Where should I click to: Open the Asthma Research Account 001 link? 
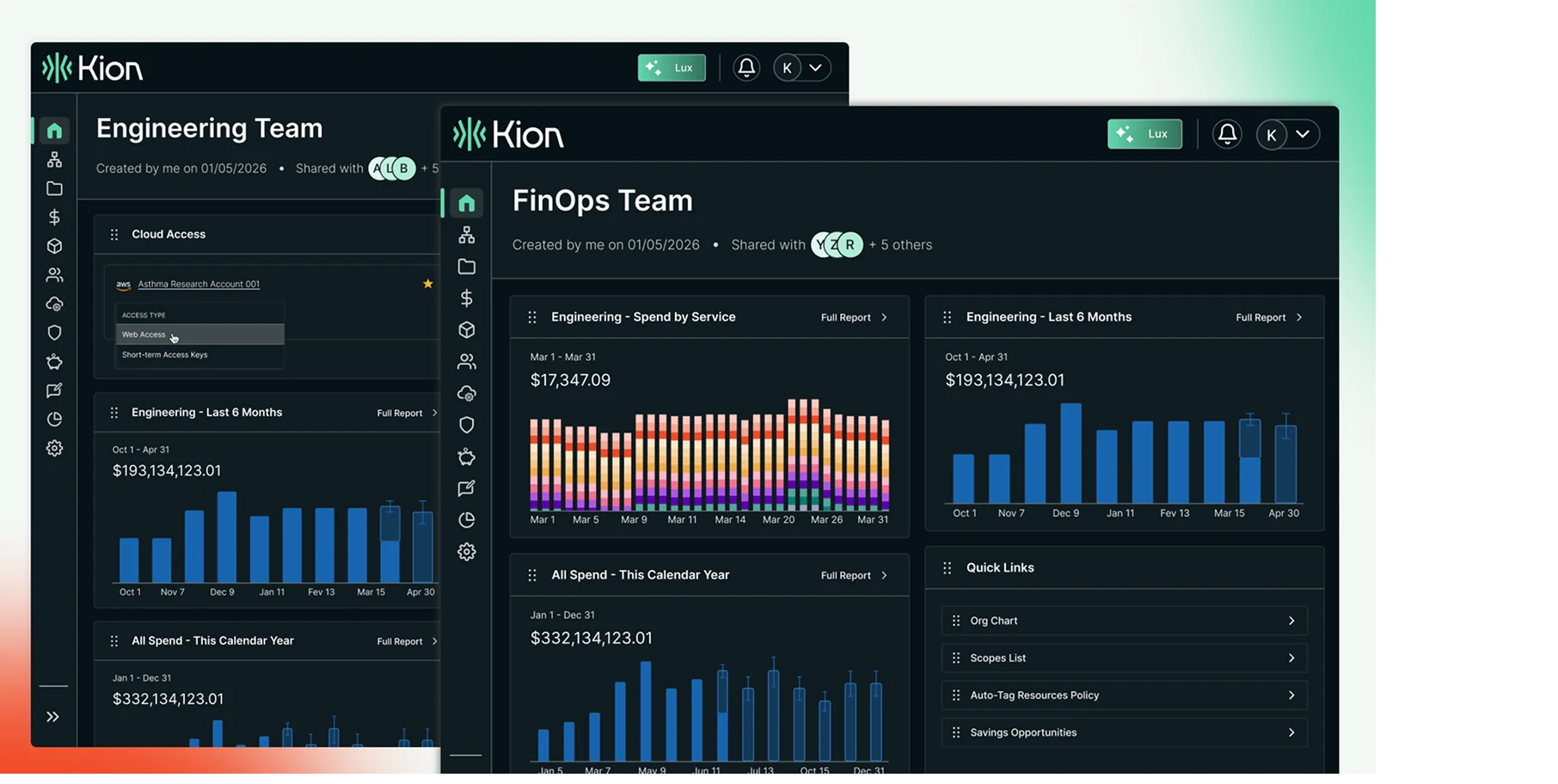pyautogui.click(x=199, y=284)
